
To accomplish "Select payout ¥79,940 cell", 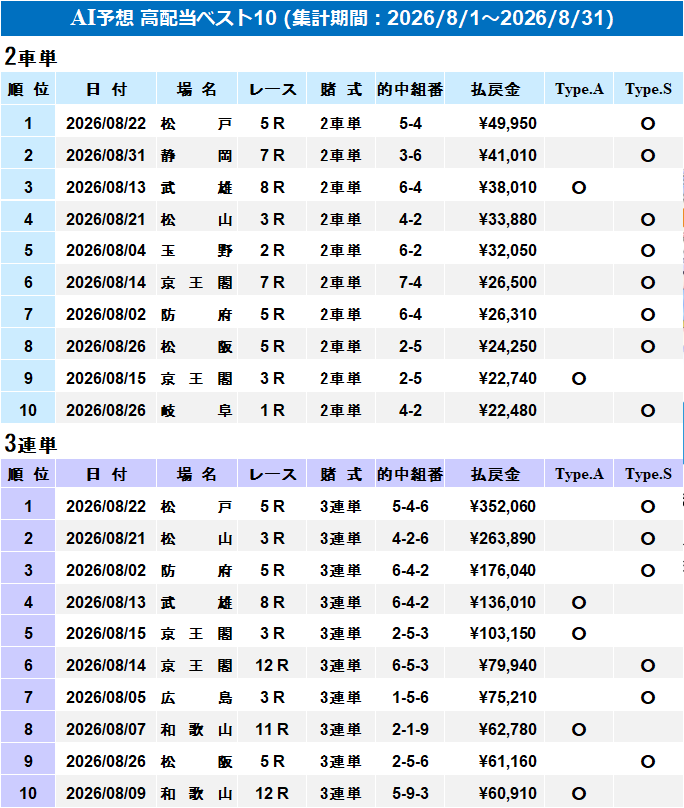I will (x=495, y=665).
